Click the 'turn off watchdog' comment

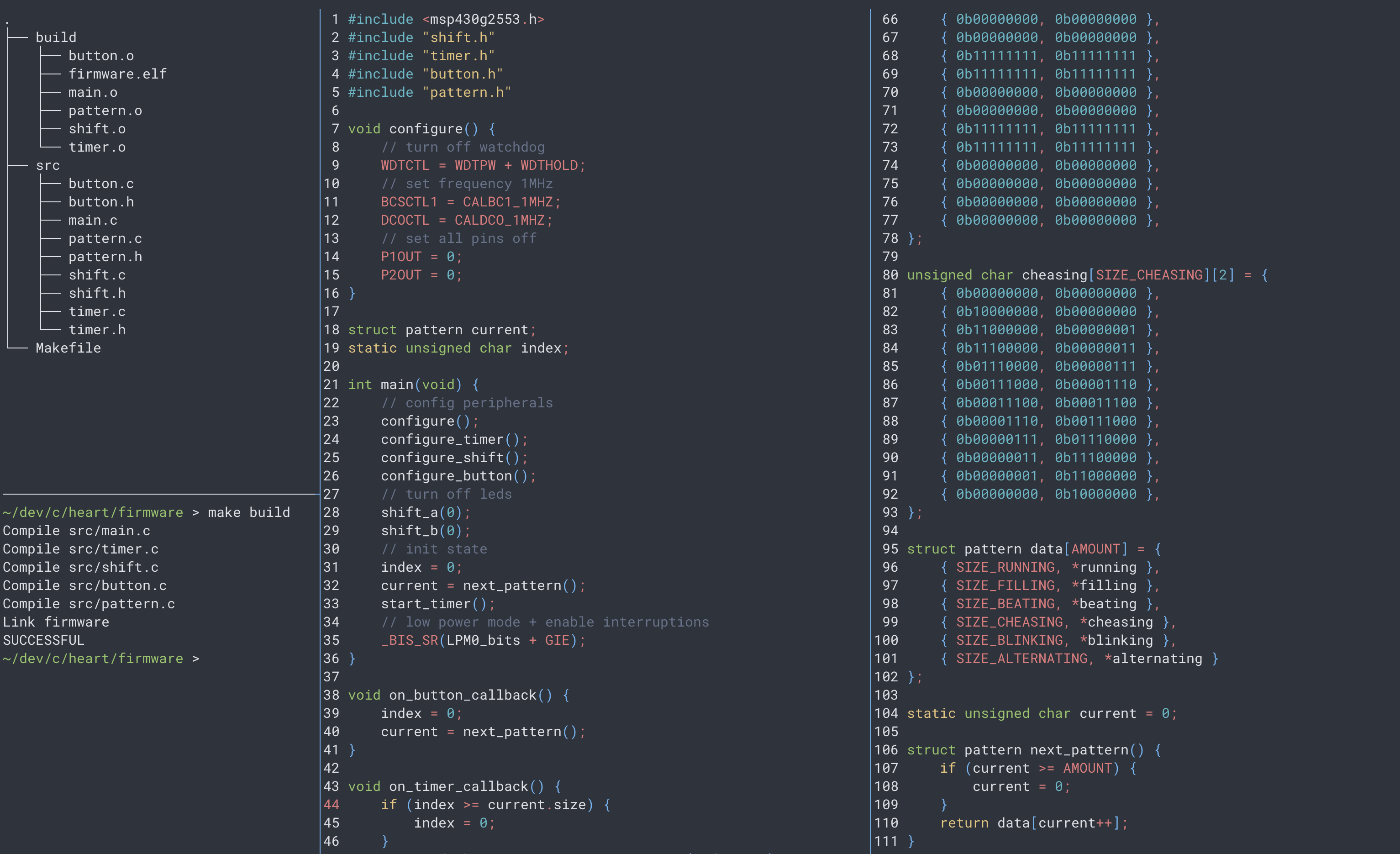tap(463, 147)
